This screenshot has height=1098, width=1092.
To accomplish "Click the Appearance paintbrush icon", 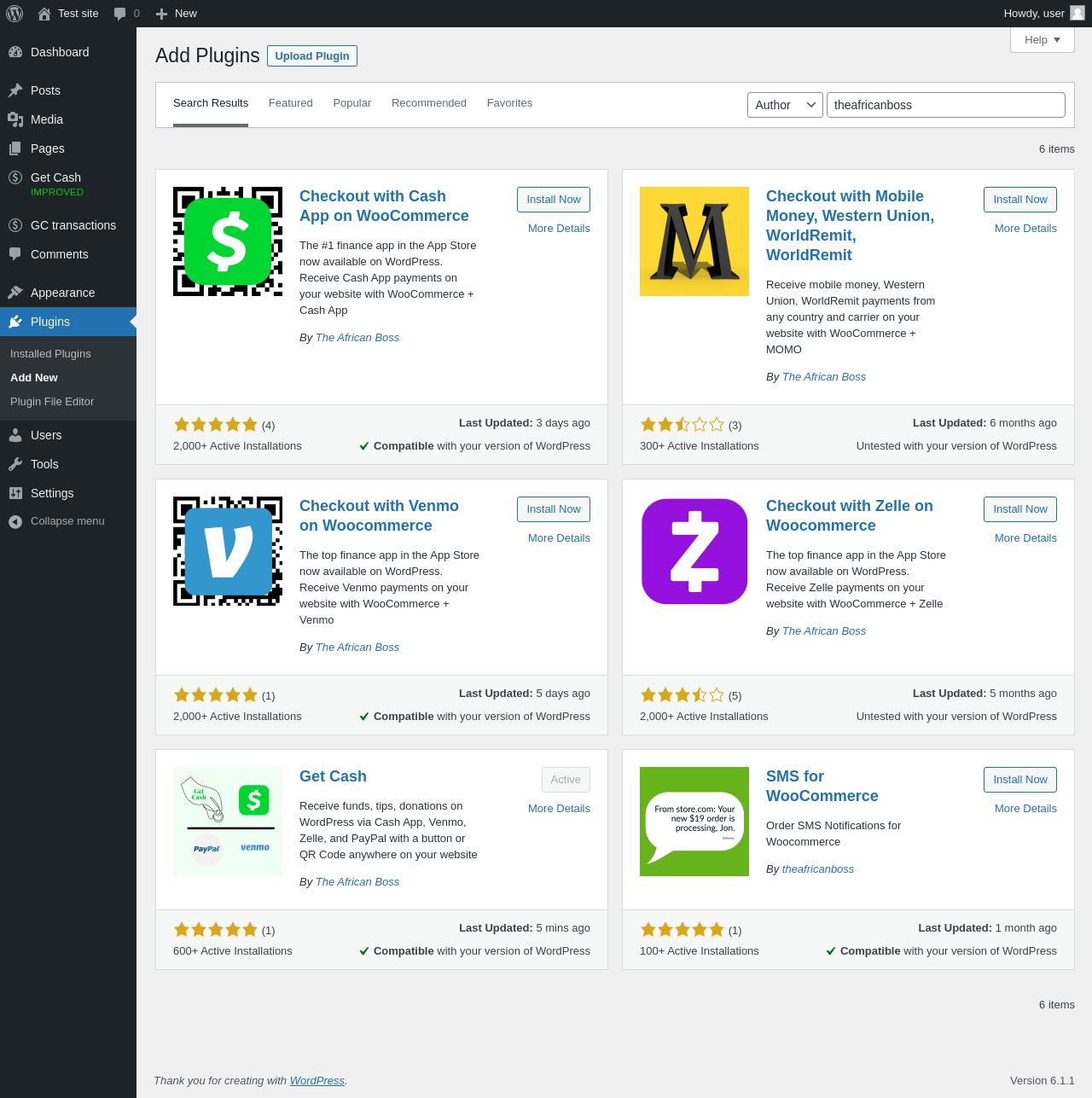I will [x=15, y=293].
